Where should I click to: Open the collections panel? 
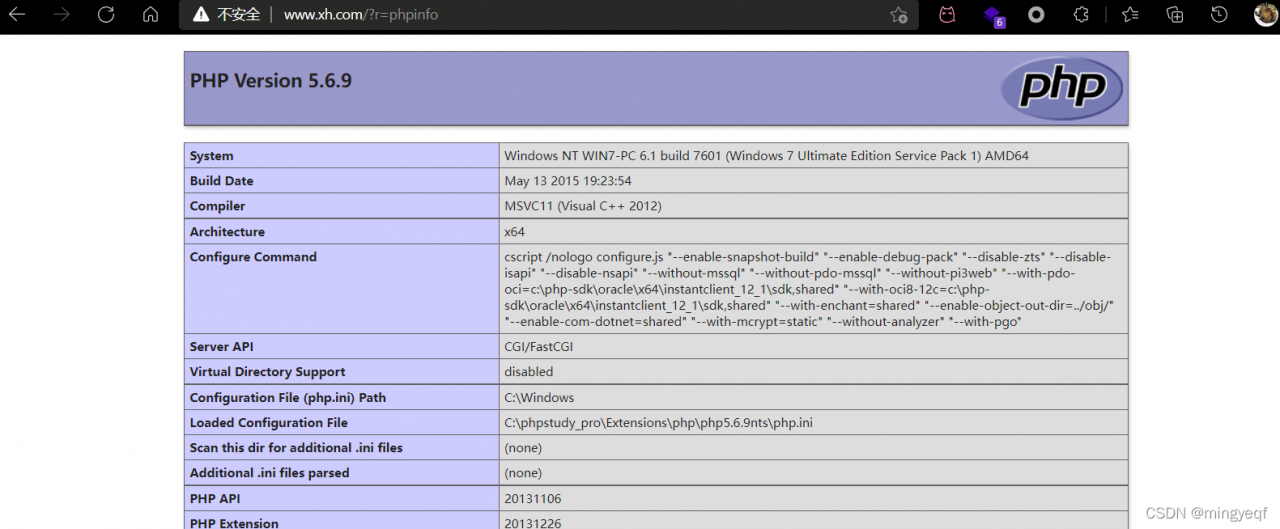coord(1175,15)
